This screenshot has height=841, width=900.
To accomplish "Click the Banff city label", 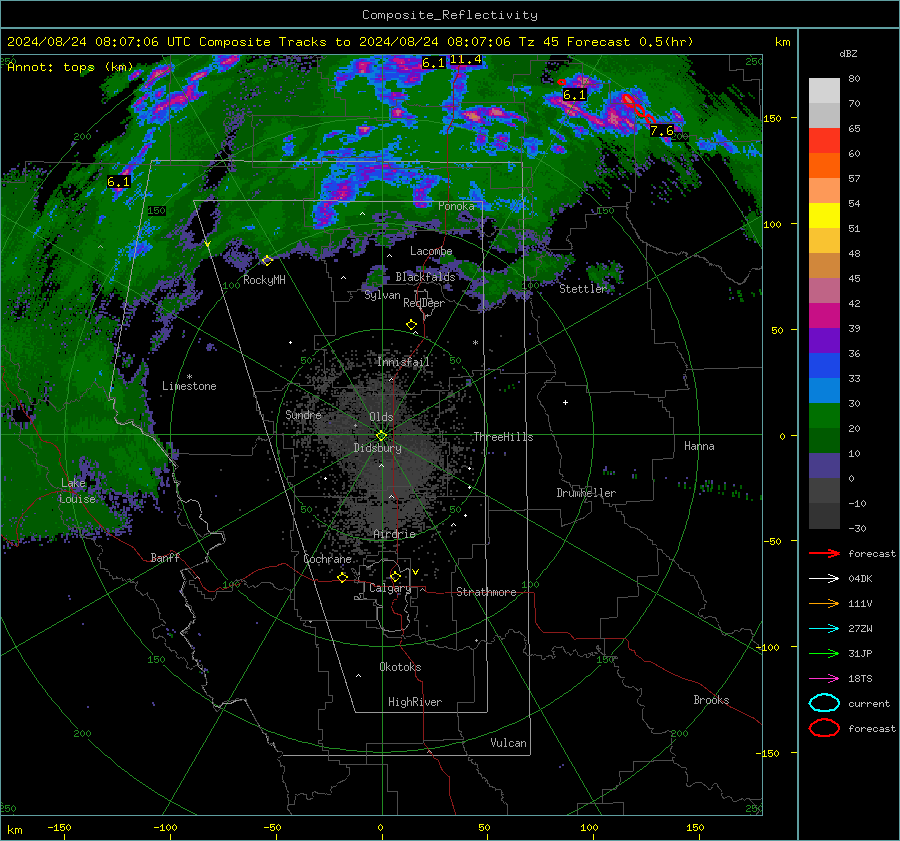I will (x=165, y=557).
